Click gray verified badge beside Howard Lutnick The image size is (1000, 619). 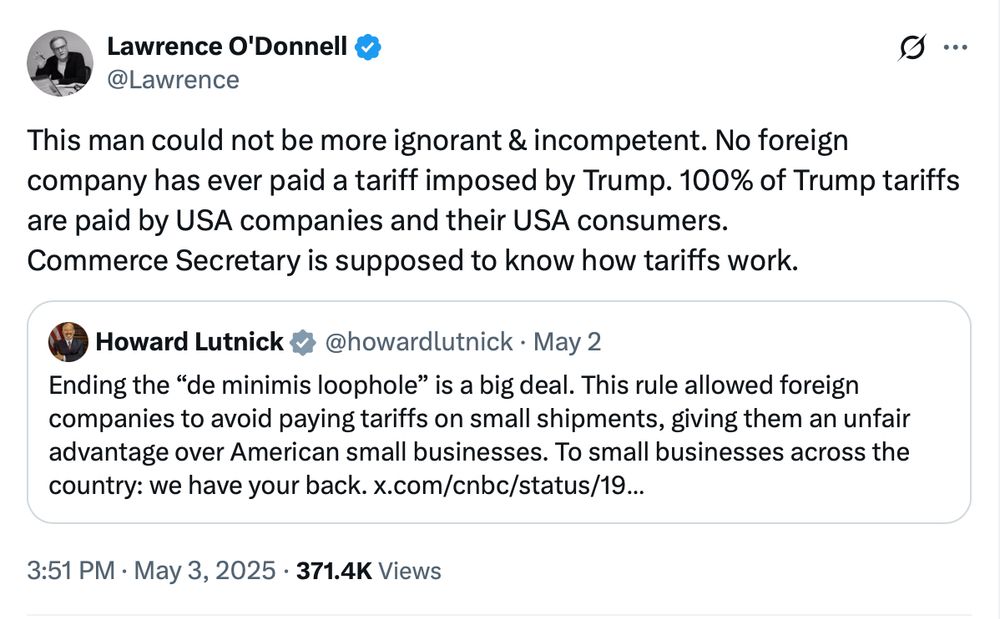coord(302,343)
